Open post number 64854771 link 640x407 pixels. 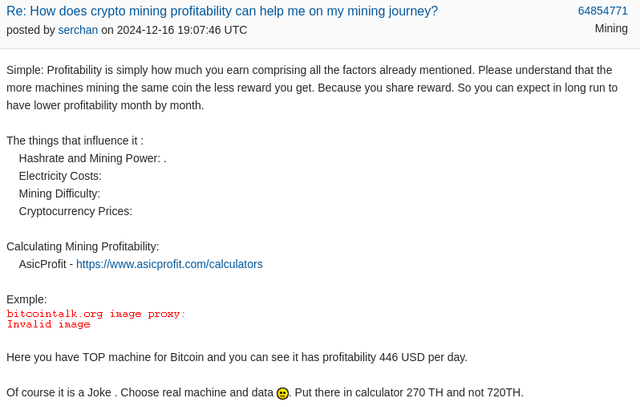[603, 11]
